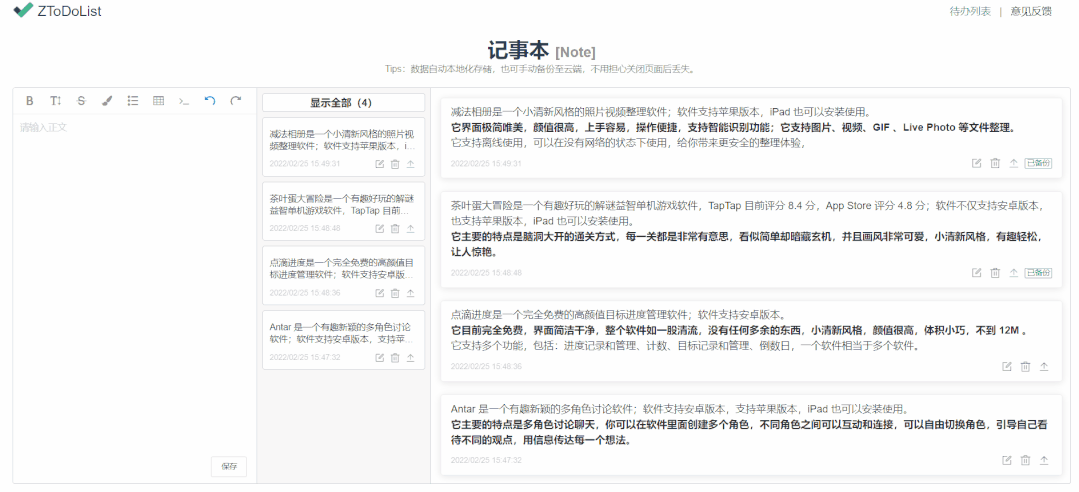
Task: Click timestamp 2022/02/25 15:47:32 in full card
Action: [x=486, y=460]
